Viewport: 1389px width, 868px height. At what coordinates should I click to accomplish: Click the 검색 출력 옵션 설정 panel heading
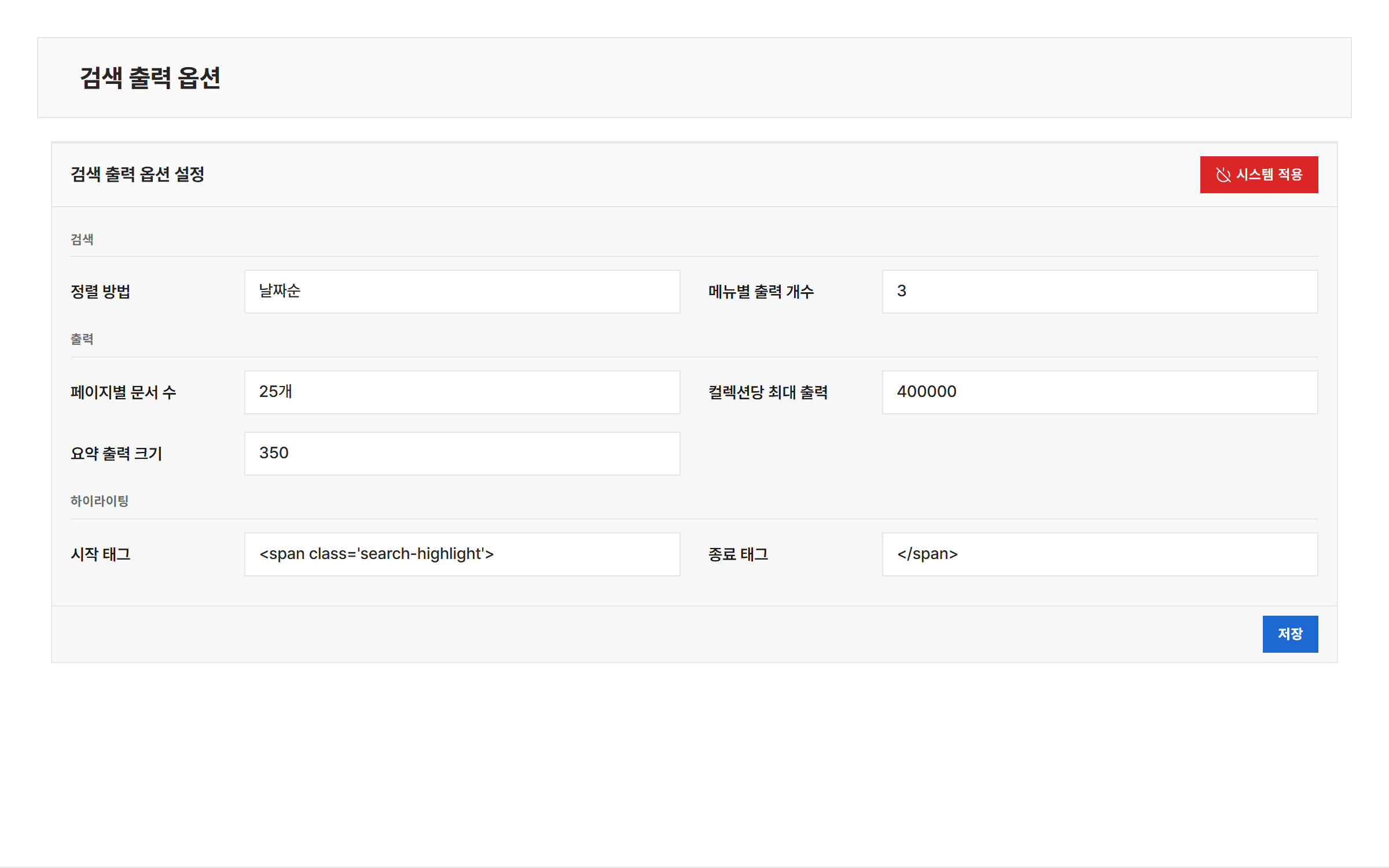click(137, 174)
